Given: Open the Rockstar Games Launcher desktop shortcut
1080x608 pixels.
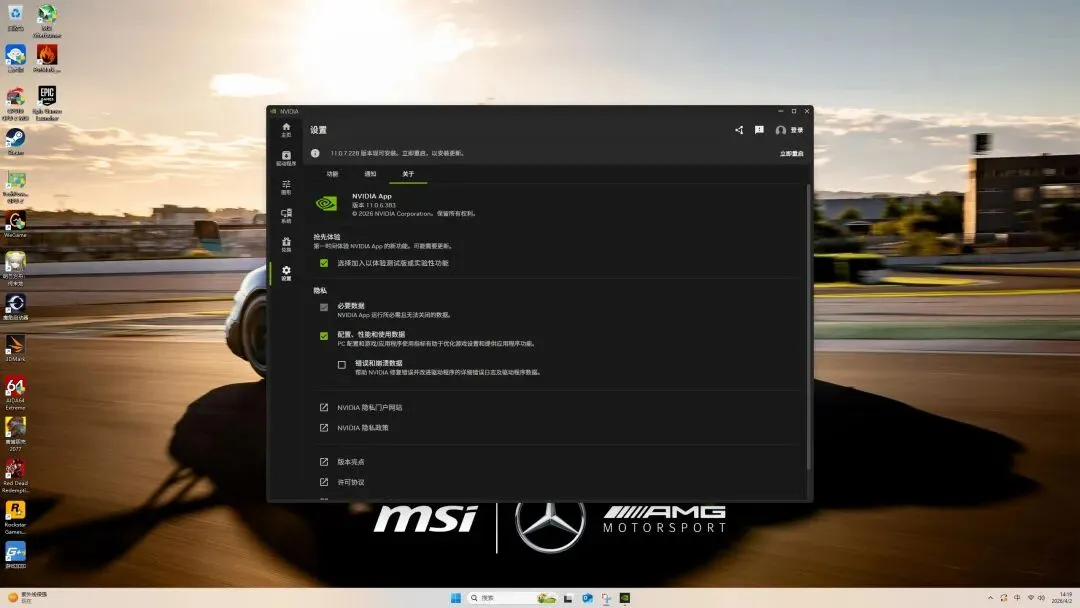Looking at the screenshot, I should 15,518.
